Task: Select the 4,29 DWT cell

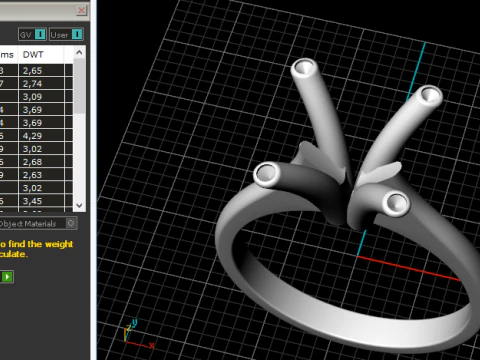Action: click(x=41, y=136)
